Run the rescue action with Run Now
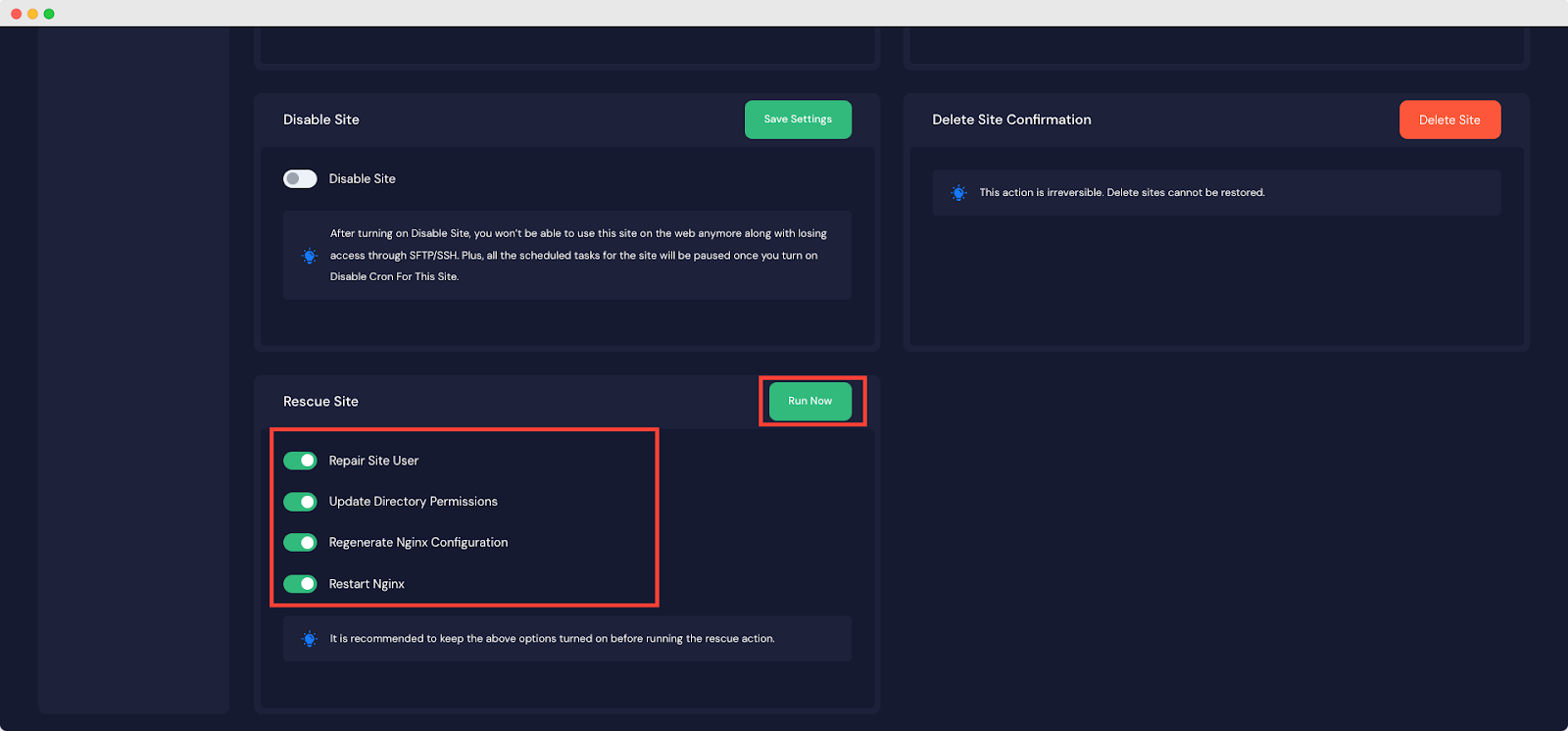The height and width of the screenshot is (731, 1568). point(809,402)
